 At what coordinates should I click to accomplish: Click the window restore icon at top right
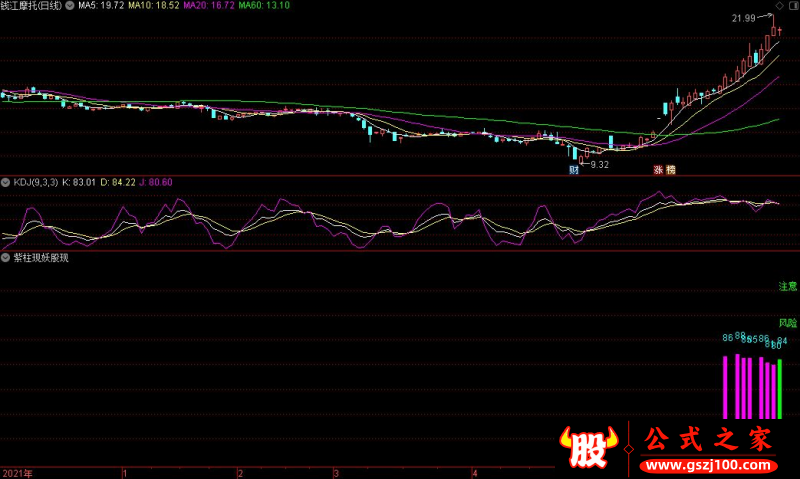(x=794, y=6)
